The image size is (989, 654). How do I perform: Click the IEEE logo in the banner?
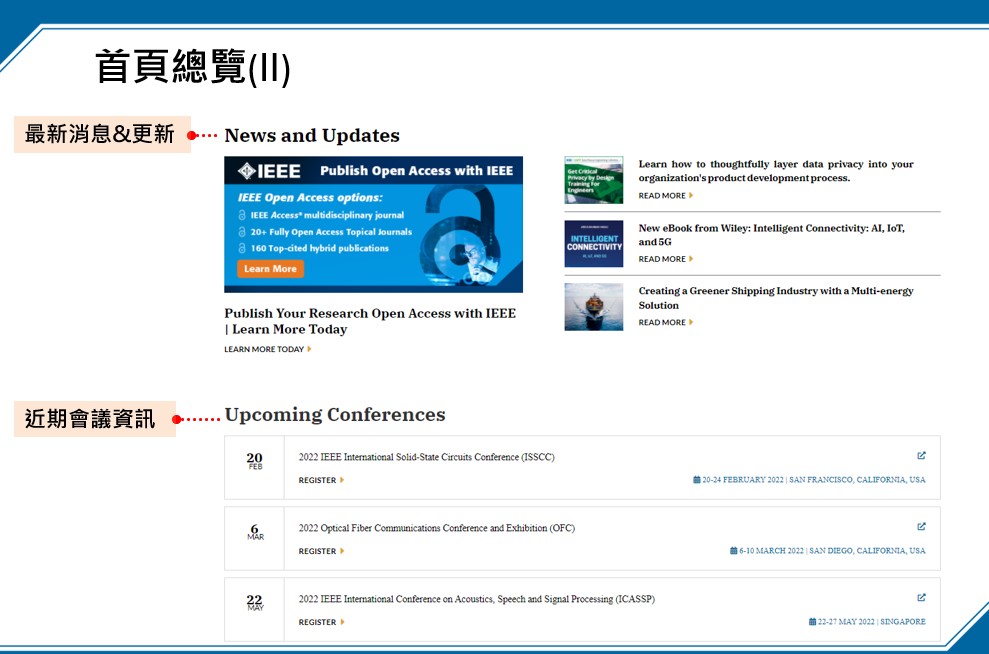(x=269, y=171)
